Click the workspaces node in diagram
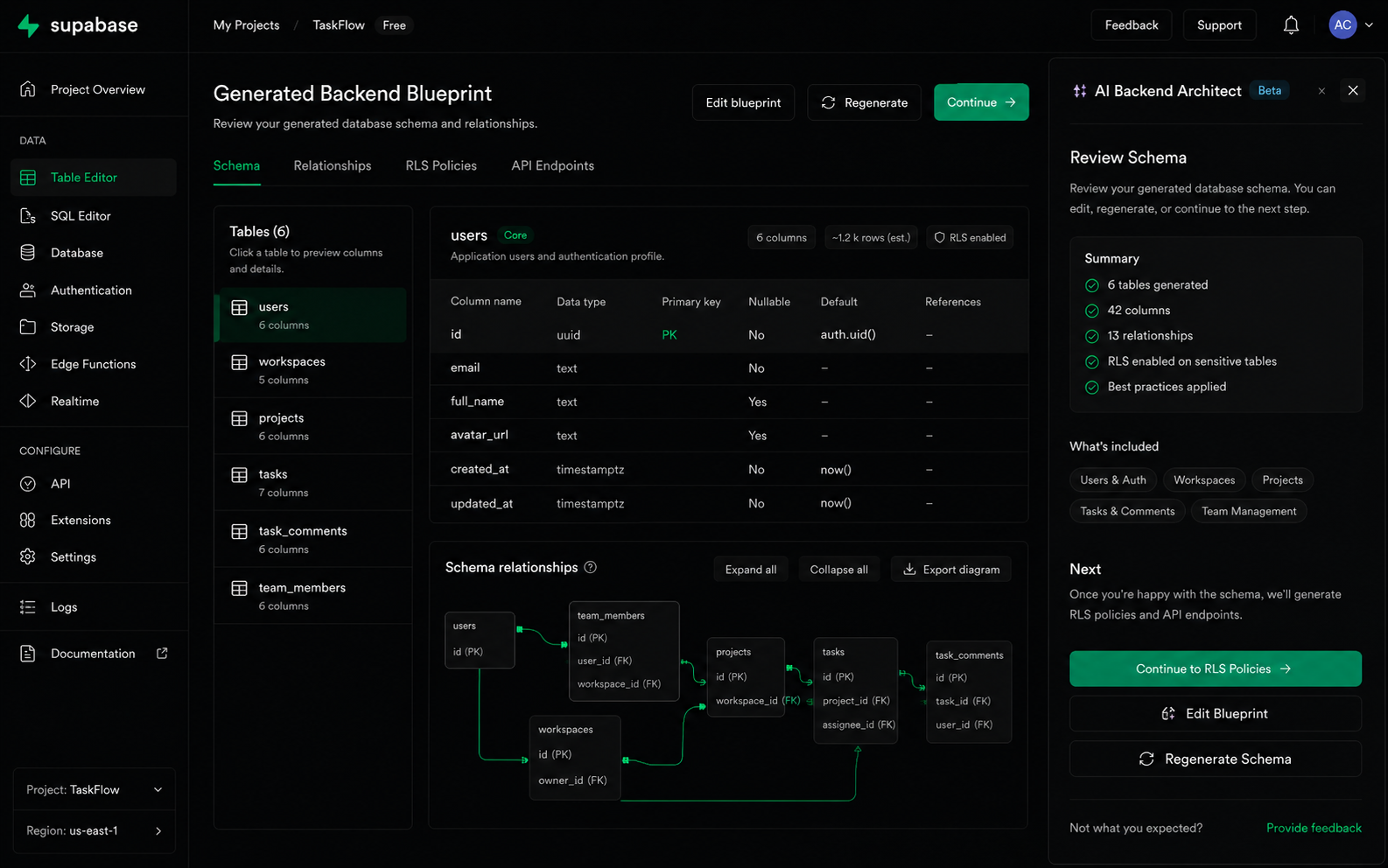This screenshot has height=868, width=1388. [x=575, y=758]
